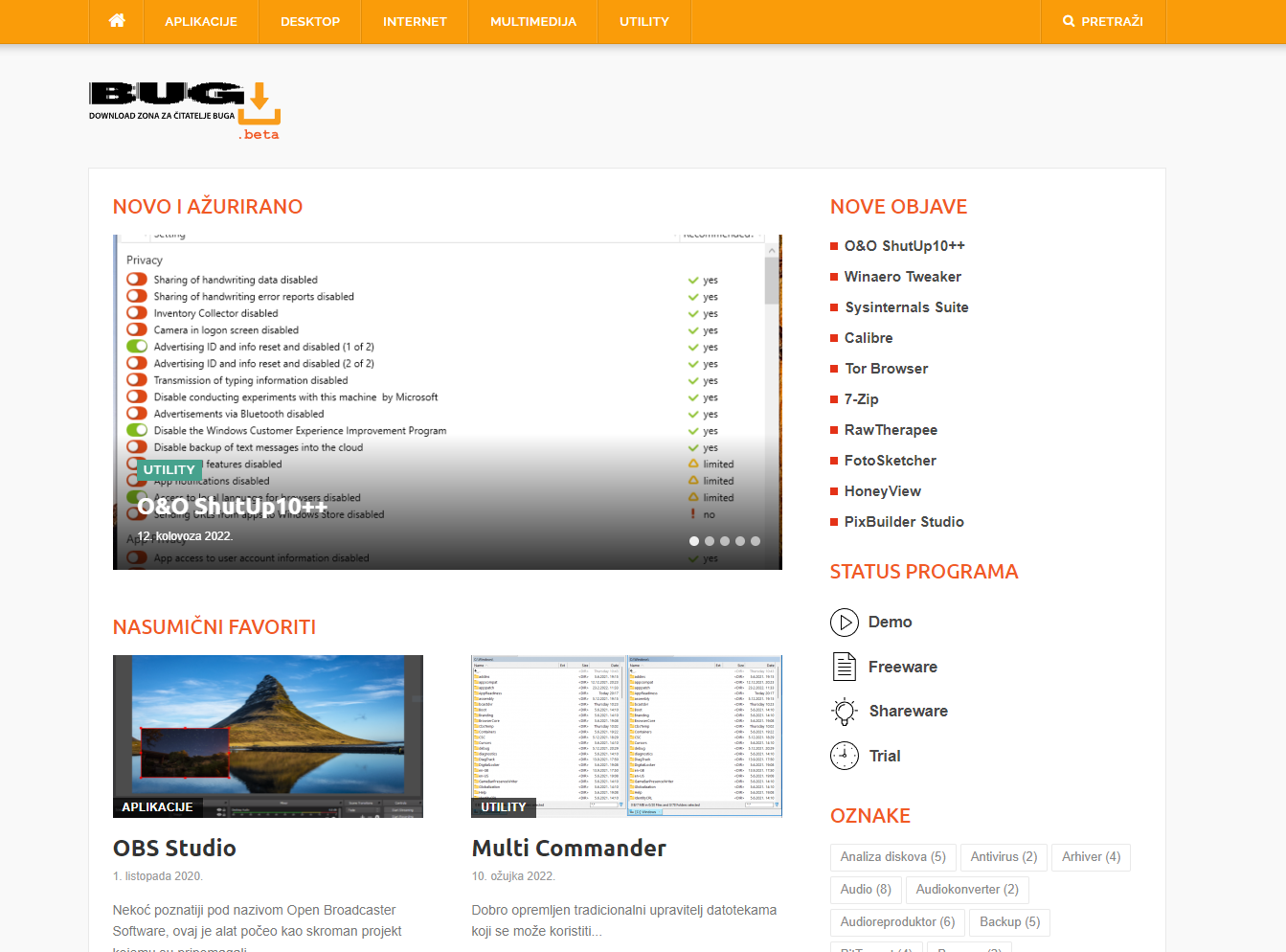Open FotoSketcher link
This screenshot has width=1286, height=952.
[x=891, y=461]
